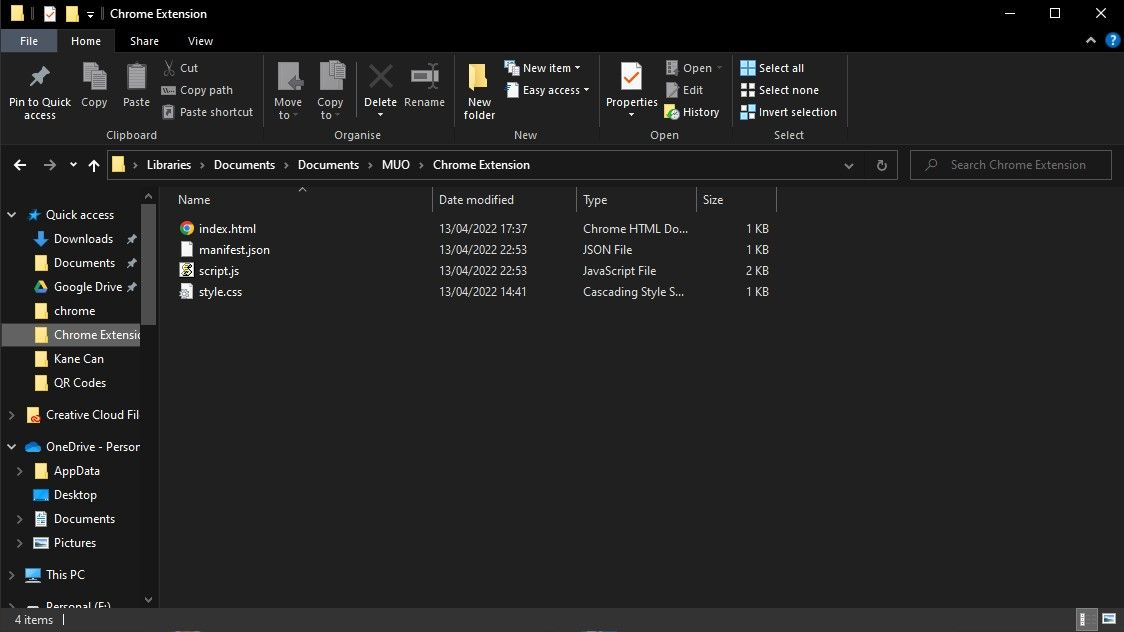Open Properties using the ribbon icon
1124x632 pixels.
631,78
